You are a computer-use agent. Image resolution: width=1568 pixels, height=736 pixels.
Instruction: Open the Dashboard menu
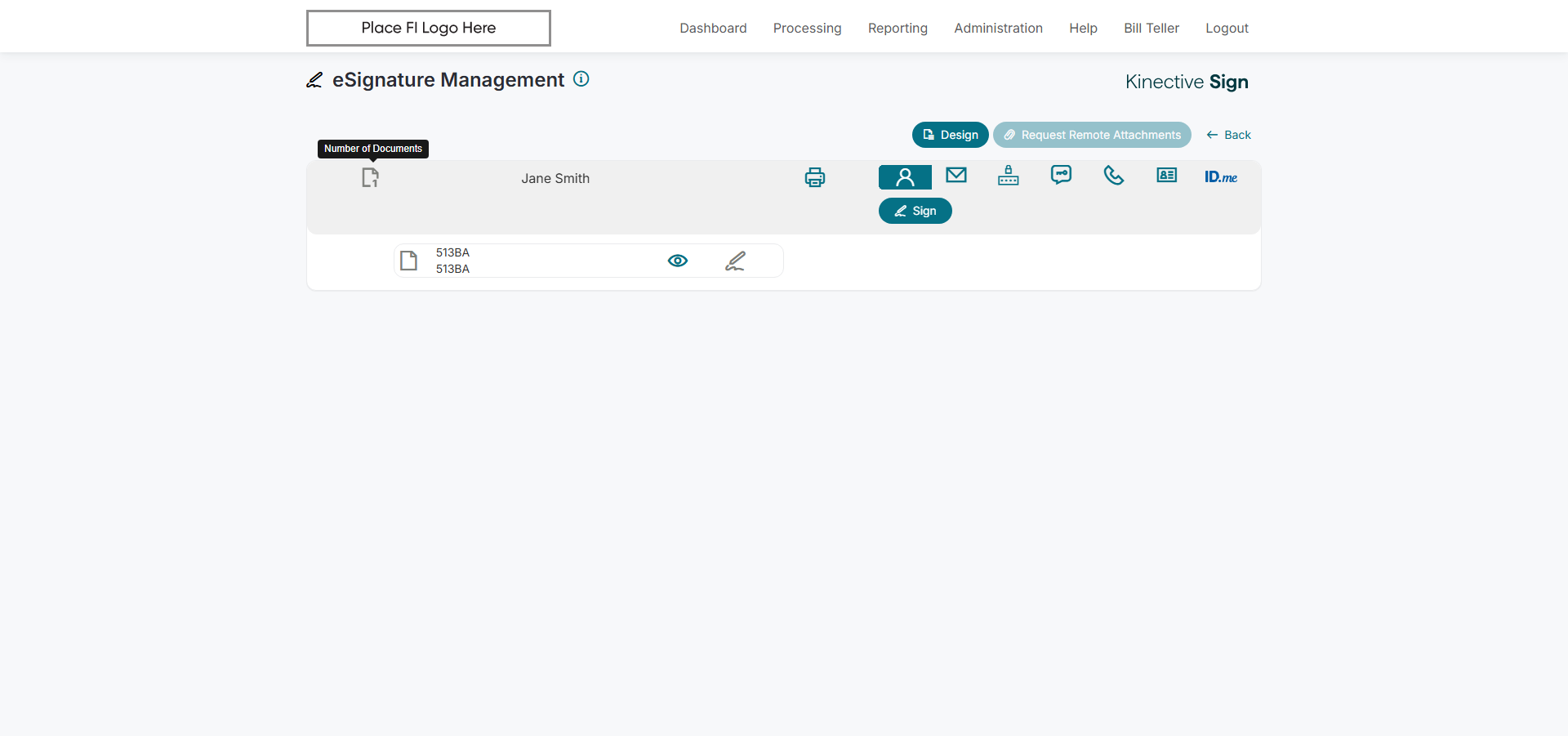(x=713, y=28)
